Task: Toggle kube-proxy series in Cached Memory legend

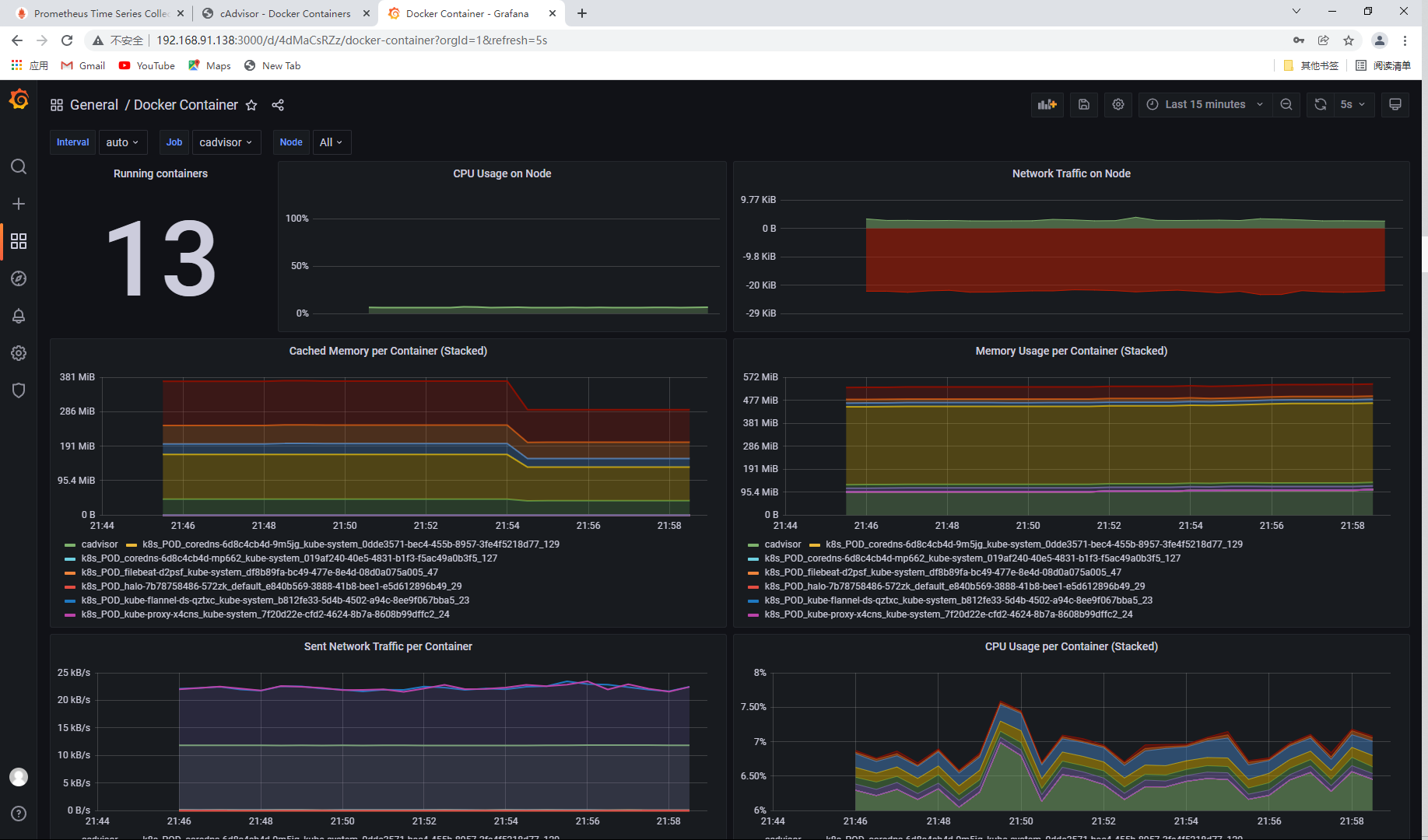Action: [265, 614]
